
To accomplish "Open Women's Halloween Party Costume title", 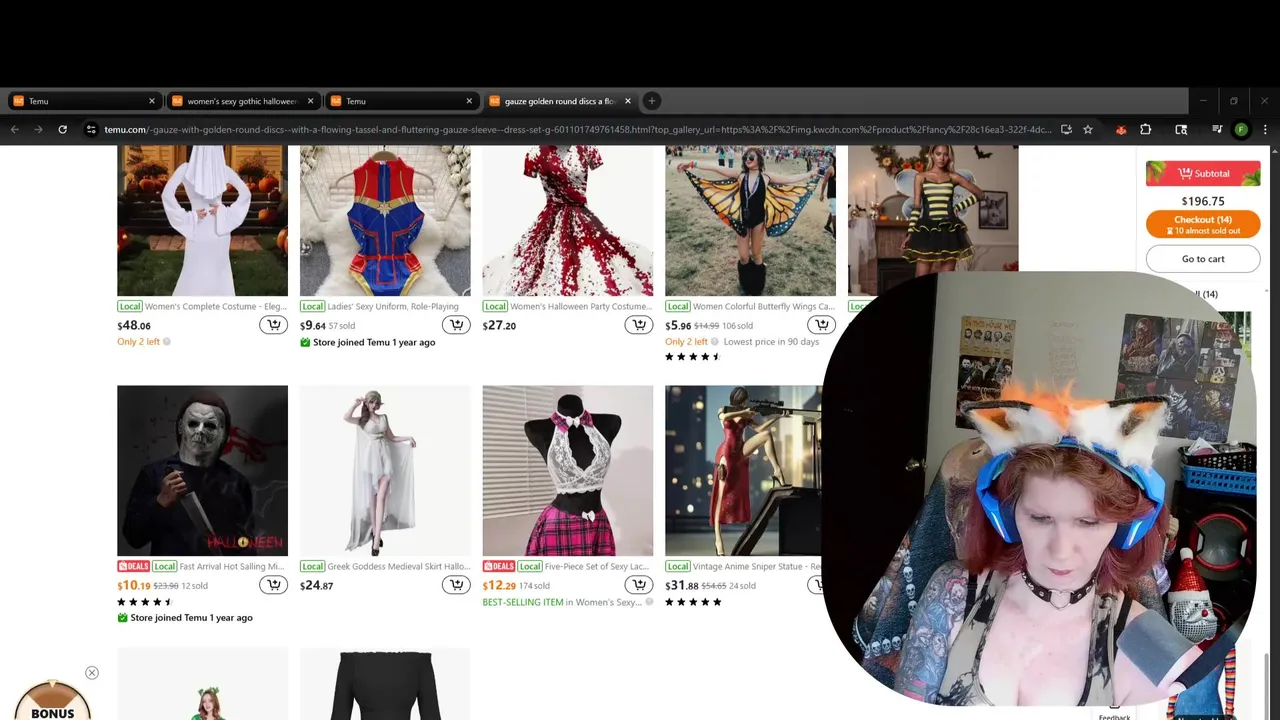I will pyautogui.click(x=581, y=307).
